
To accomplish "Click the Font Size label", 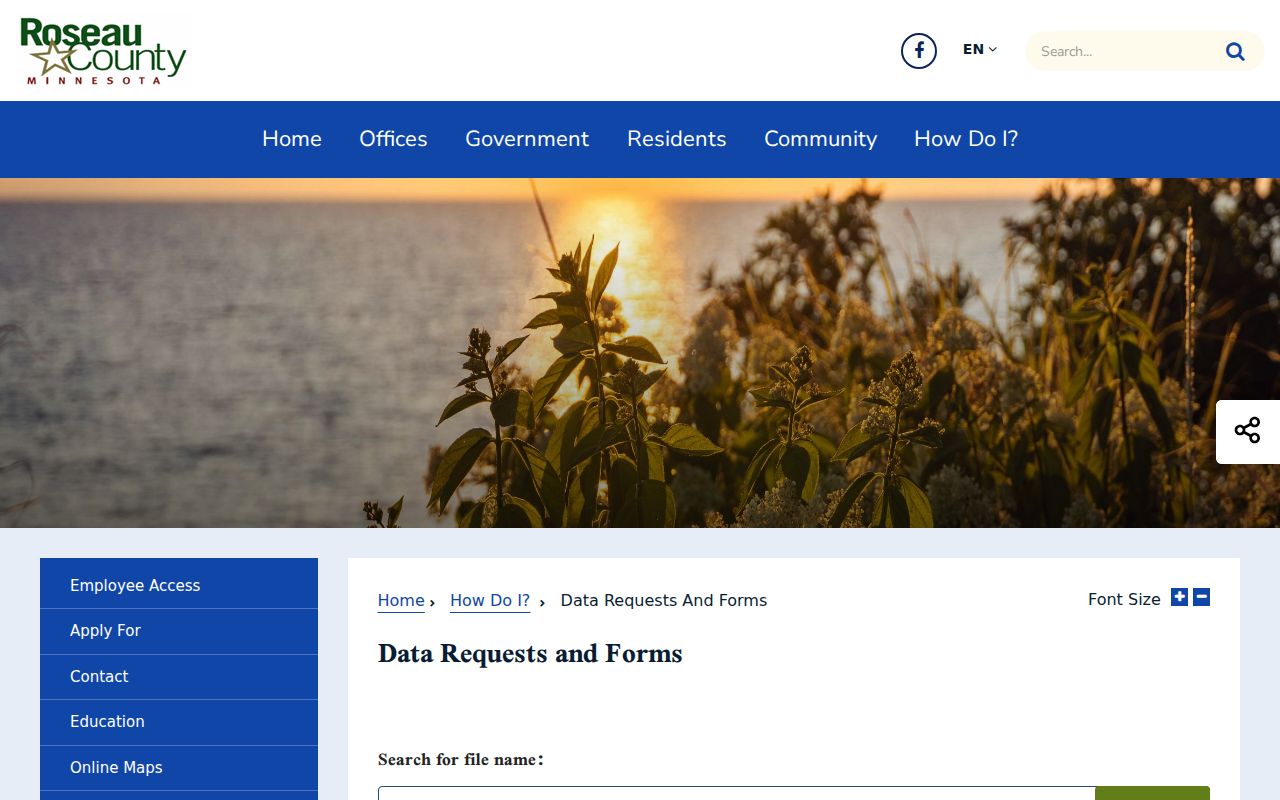I will pyautogui.click(x=1124, y=599).
